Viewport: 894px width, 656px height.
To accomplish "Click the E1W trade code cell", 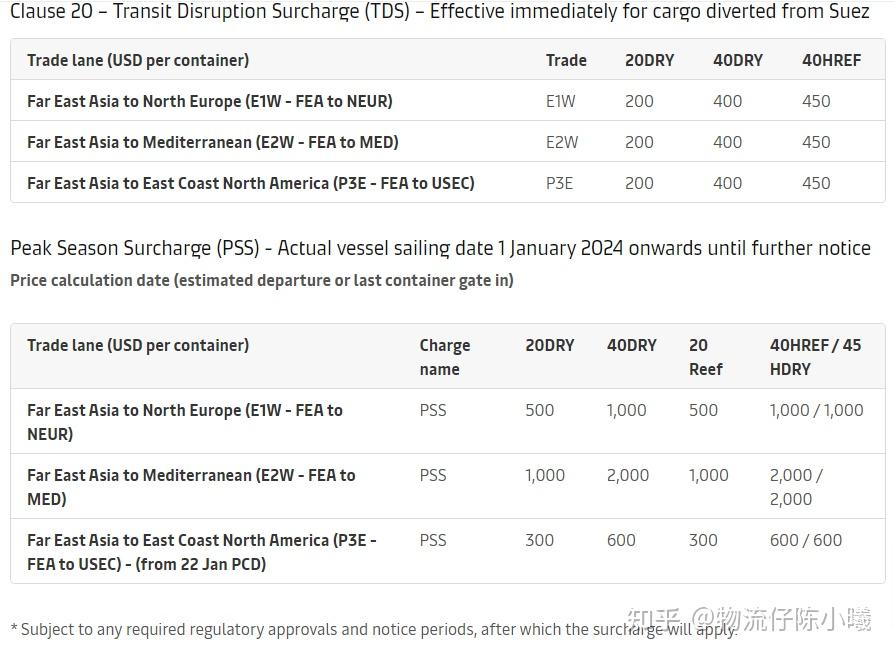I will [561, 101].
